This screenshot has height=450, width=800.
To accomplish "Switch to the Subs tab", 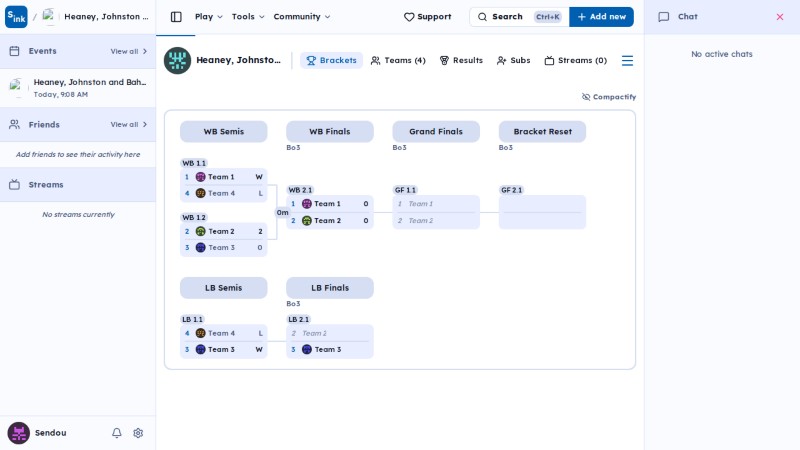I will 513,60.
